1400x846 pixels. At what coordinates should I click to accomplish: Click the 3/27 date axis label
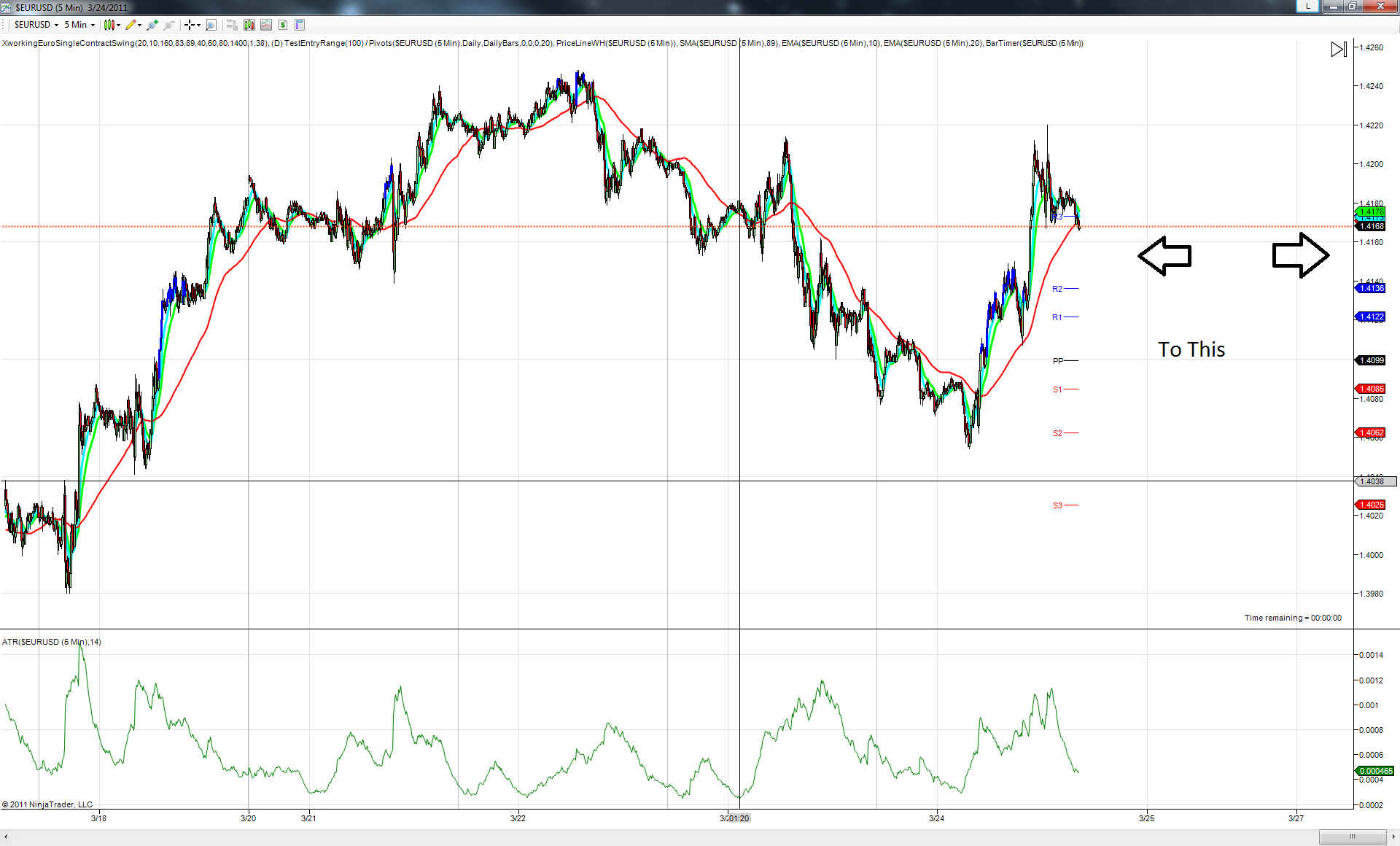[x=1296, y=818]
